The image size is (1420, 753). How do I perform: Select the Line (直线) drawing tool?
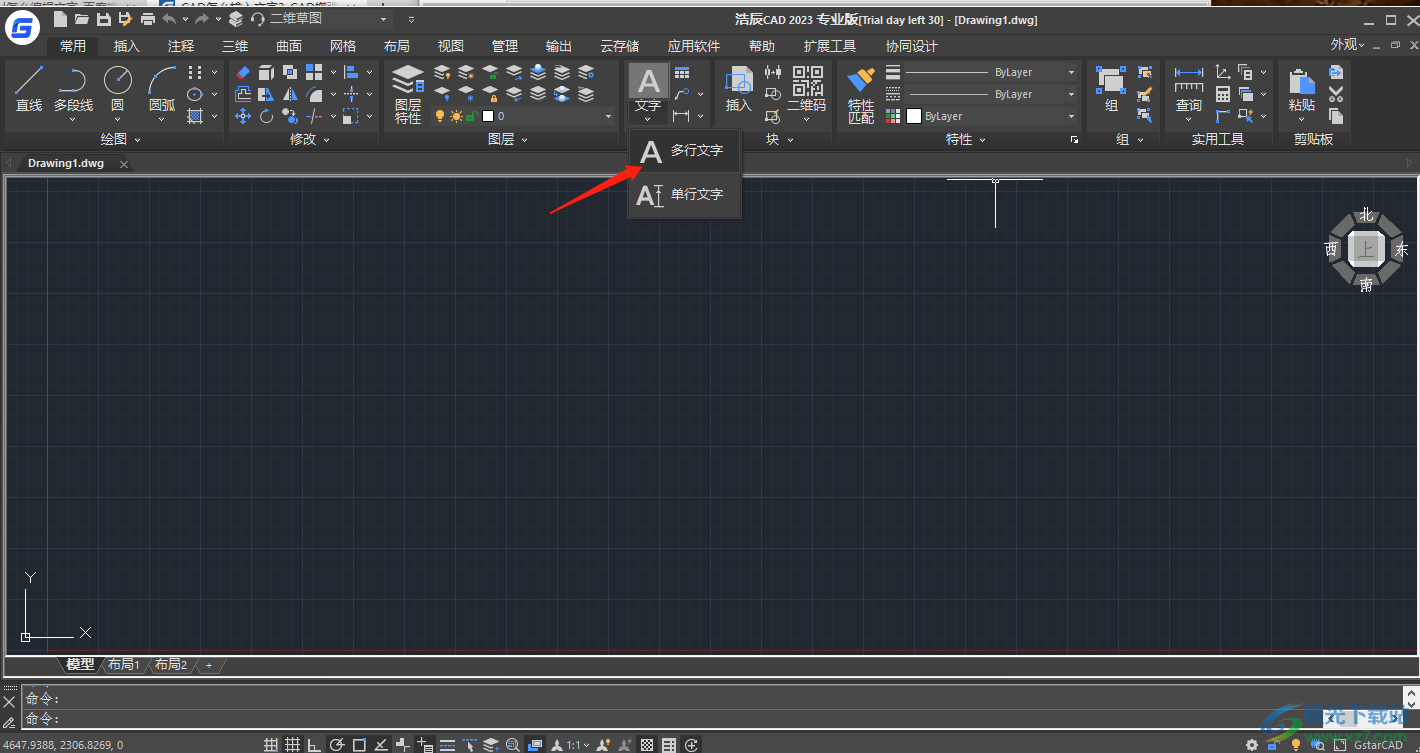[x=29, y=88]
